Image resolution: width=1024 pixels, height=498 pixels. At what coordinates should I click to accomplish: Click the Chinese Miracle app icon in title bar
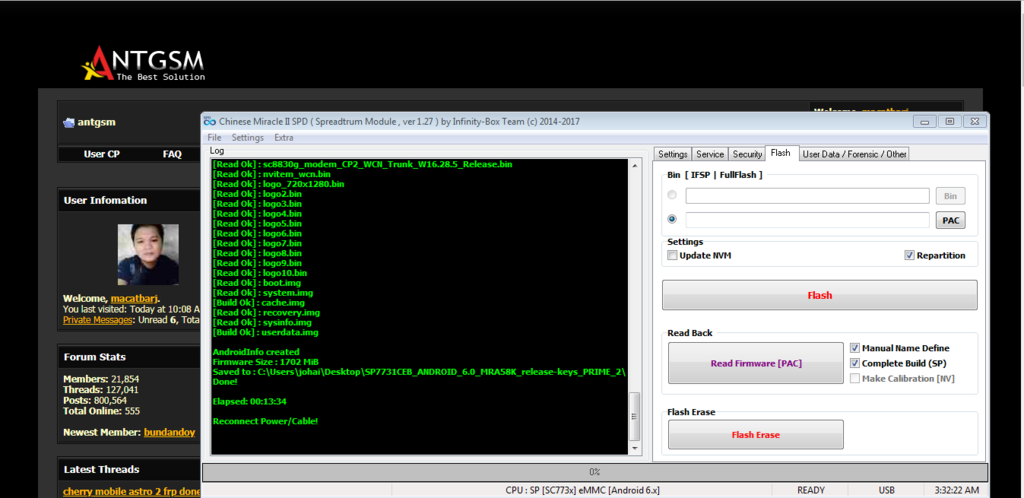[x=210, y=121]
